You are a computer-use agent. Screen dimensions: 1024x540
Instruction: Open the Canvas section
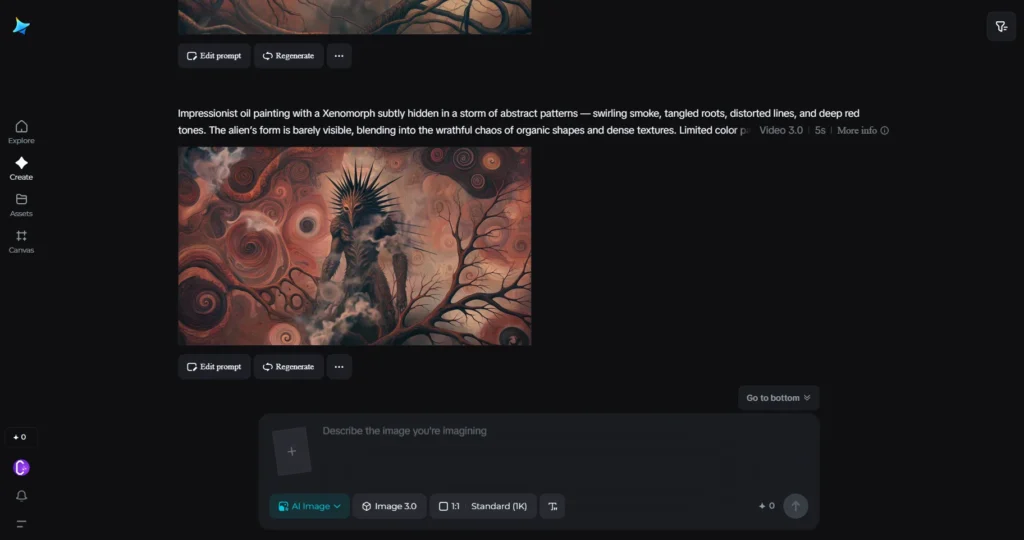tap(21, 242)
